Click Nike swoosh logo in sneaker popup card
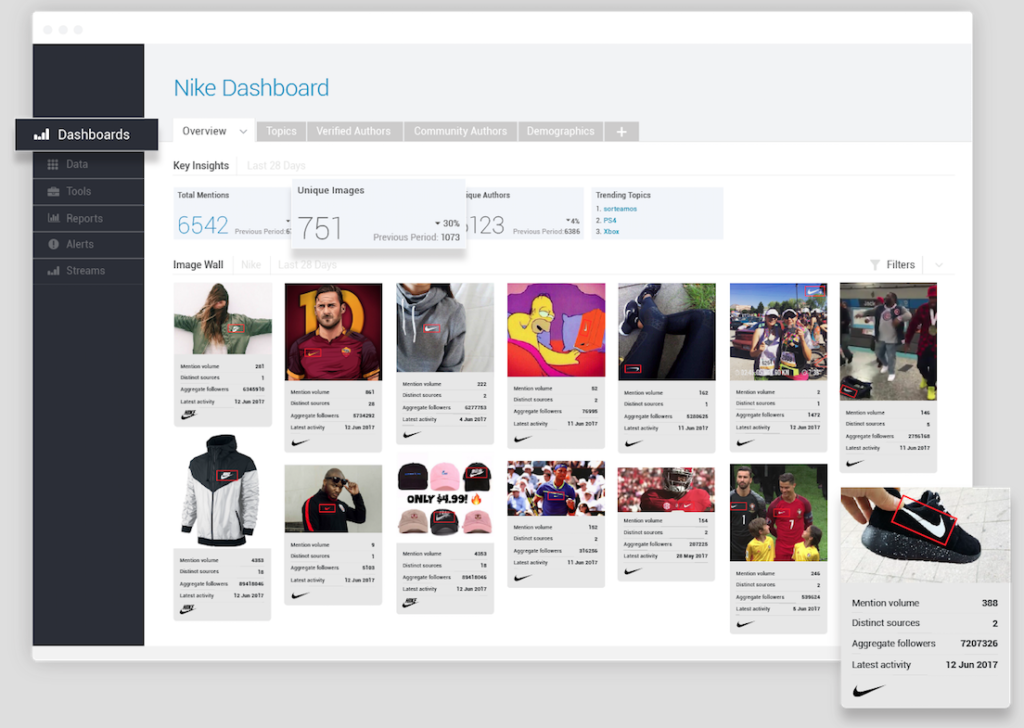This screenshot has width=1024, height=728. (x=869, y=690)
